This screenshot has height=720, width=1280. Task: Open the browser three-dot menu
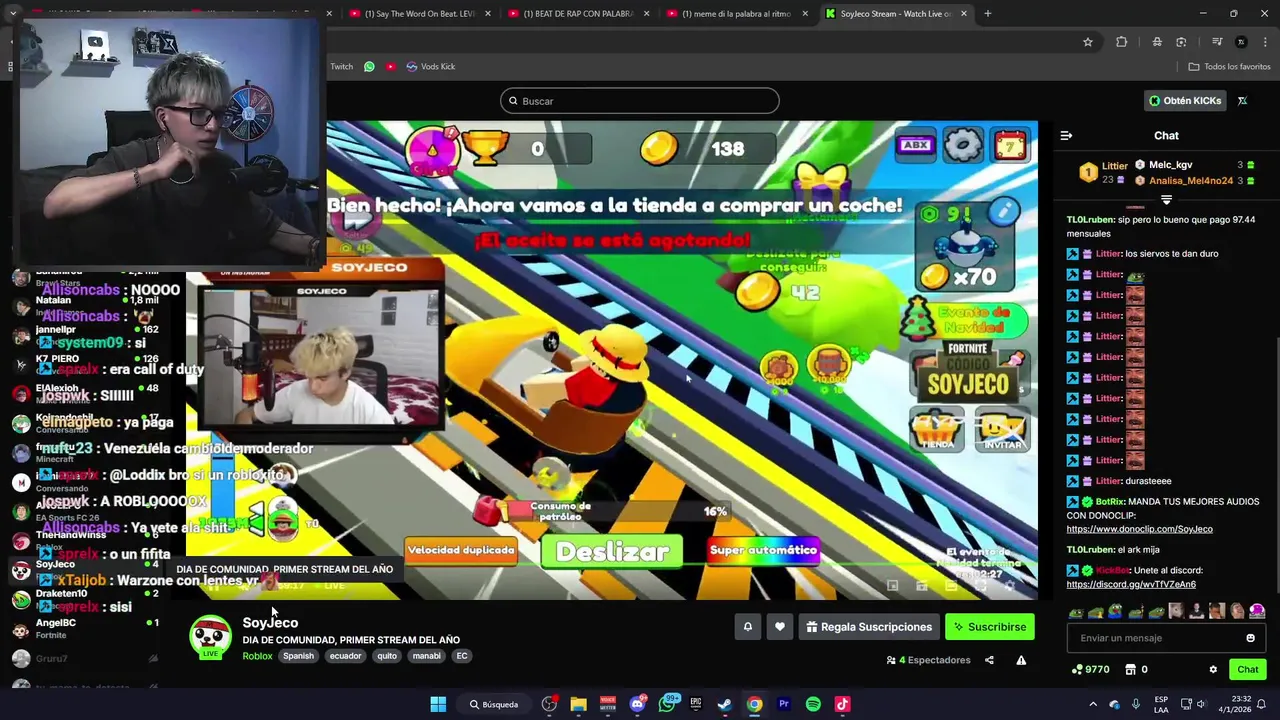pyautogui.click(x=1265, y=42)
